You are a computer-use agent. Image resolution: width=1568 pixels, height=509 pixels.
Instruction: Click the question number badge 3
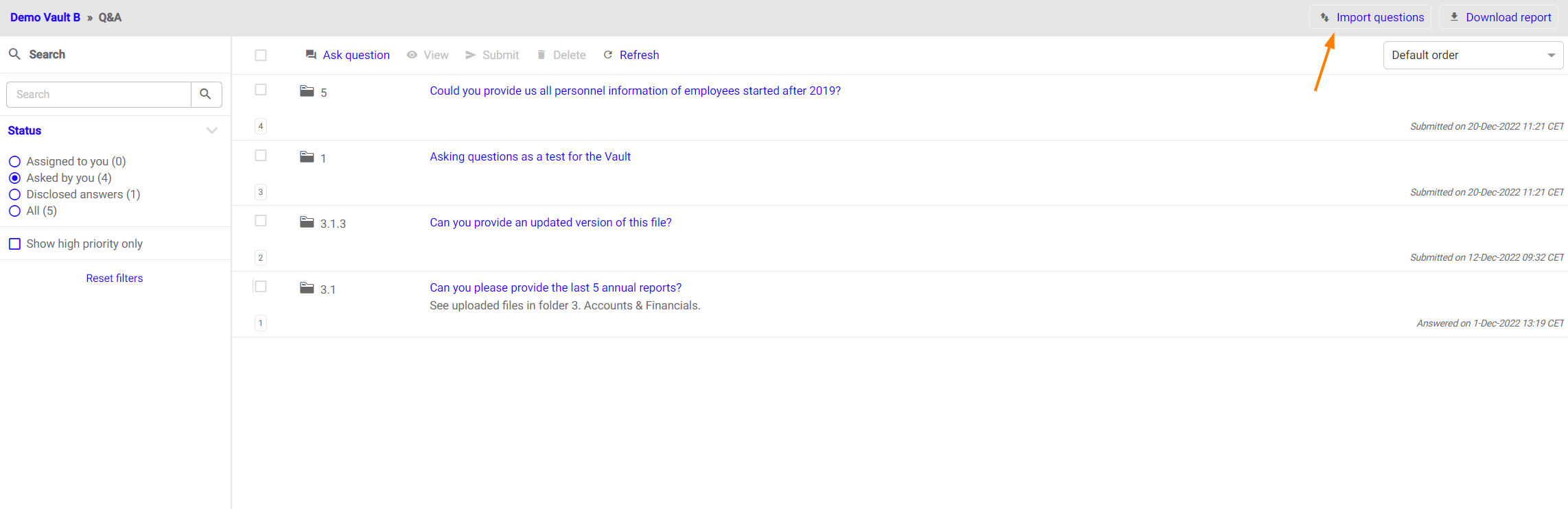click(261, 192)
